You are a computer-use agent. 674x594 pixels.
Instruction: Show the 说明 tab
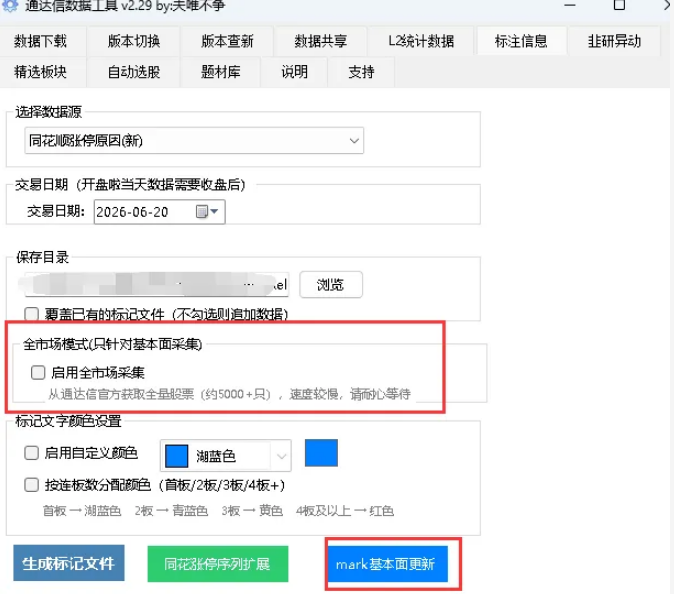[294, 72]
